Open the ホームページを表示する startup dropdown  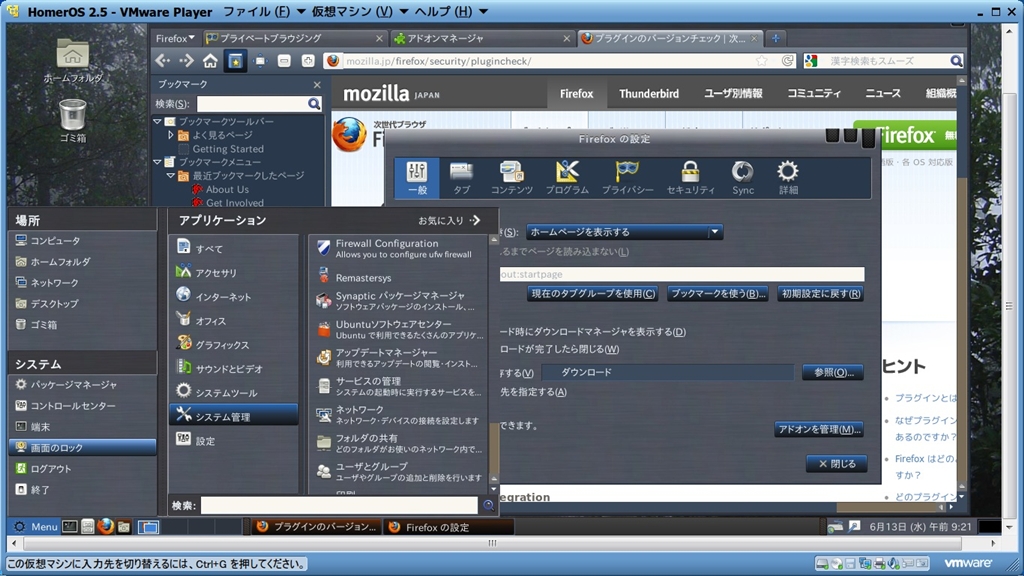624,232
